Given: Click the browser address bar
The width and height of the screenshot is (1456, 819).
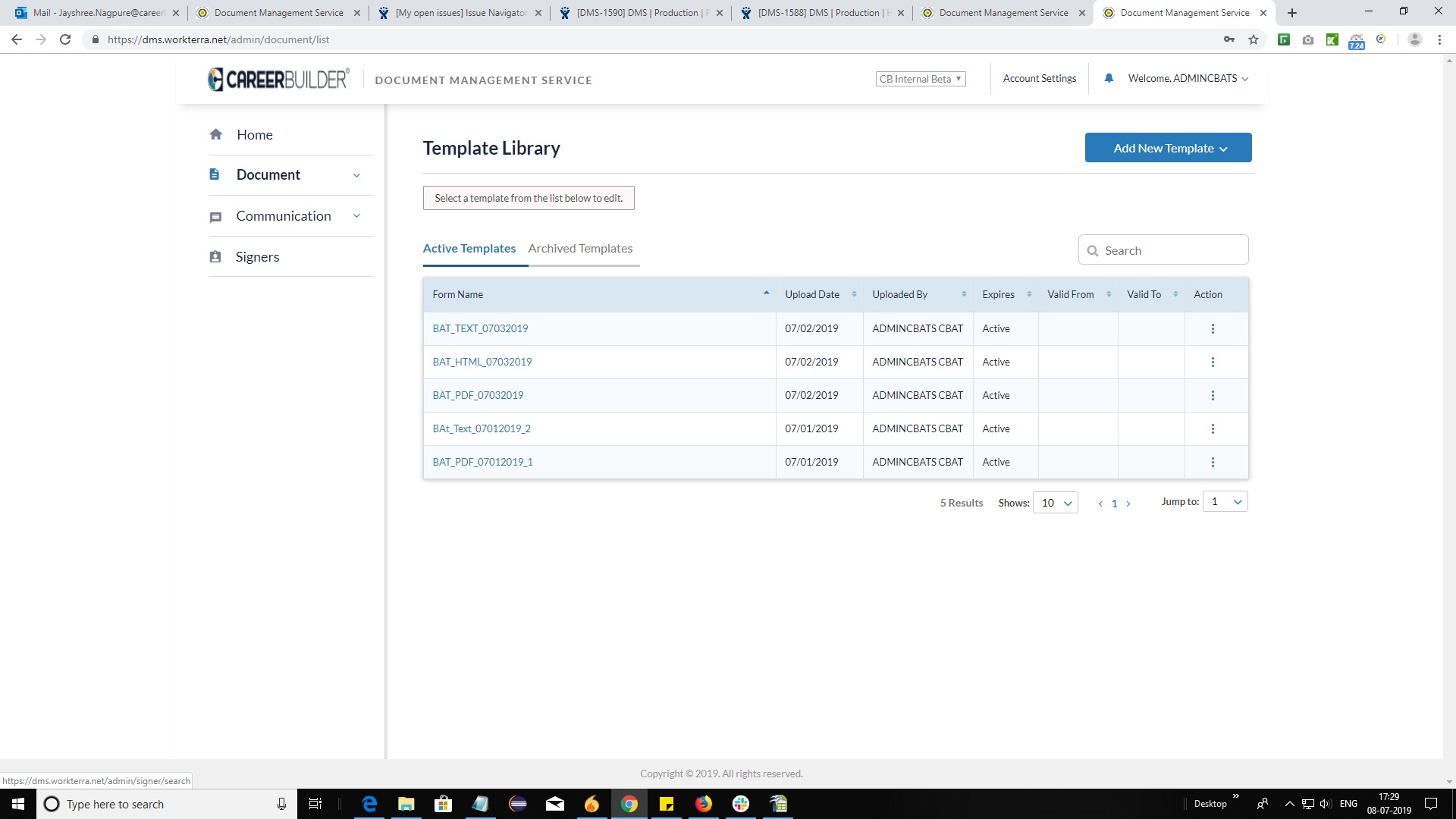Looking at the screenshot, I should [x=652, y=39].
